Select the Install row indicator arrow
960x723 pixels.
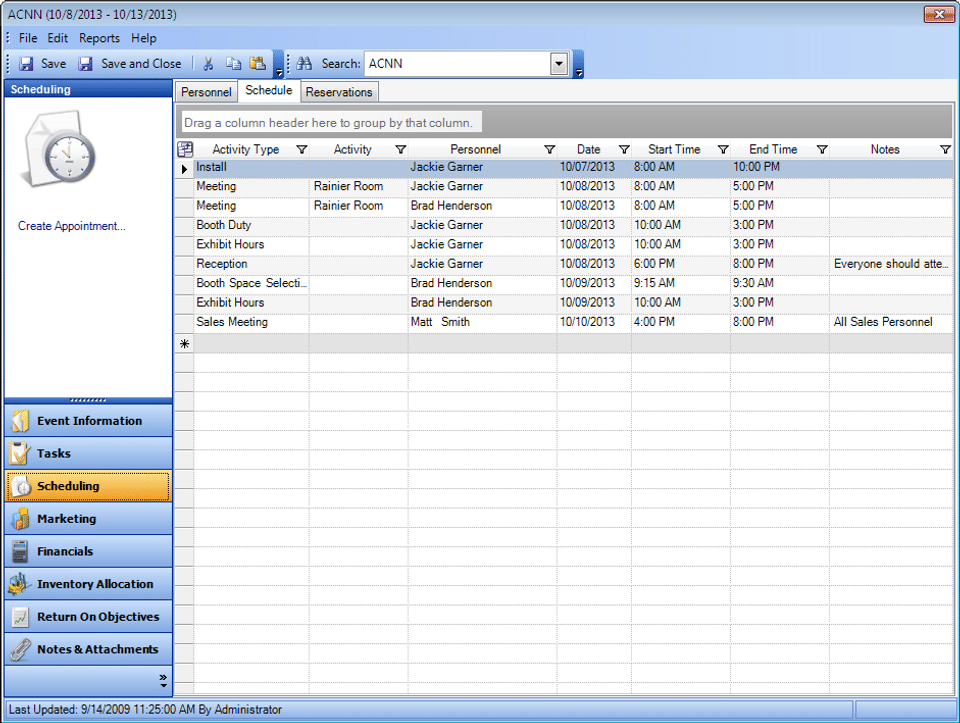click(x=184, y=168)
